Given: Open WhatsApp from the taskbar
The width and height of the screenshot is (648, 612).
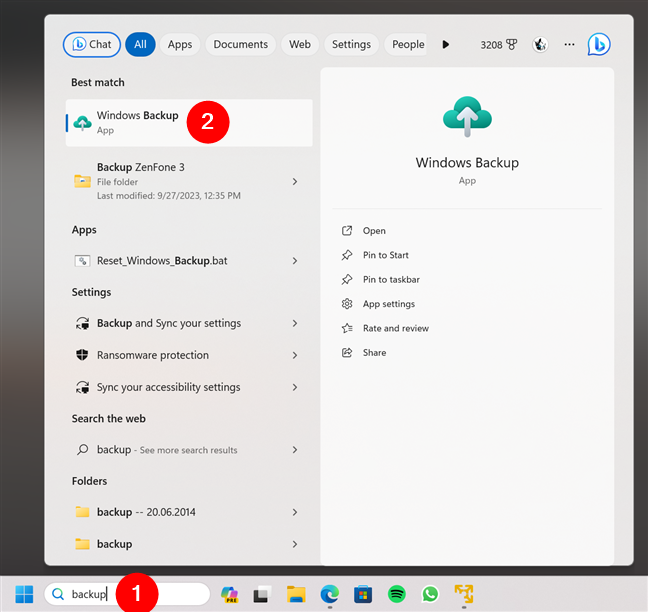Looking at the screenshot, I should 430,594.
